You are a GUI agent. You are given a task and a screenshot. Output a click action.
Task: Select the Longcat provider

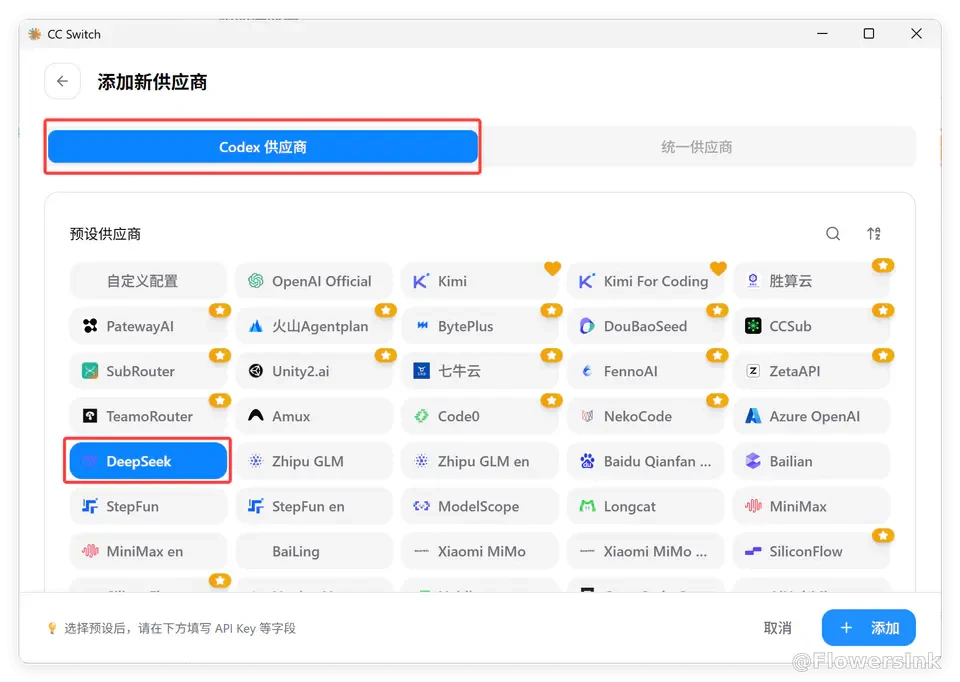click(x=645, y=506)
